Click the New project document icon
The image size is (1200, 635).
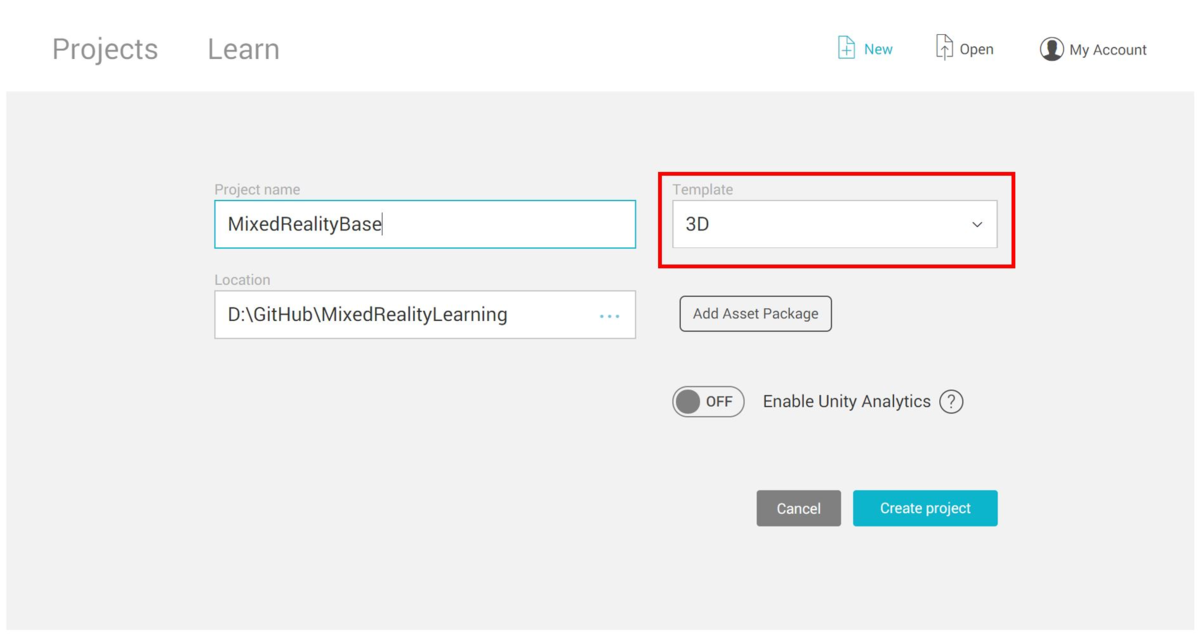point(846,48)
